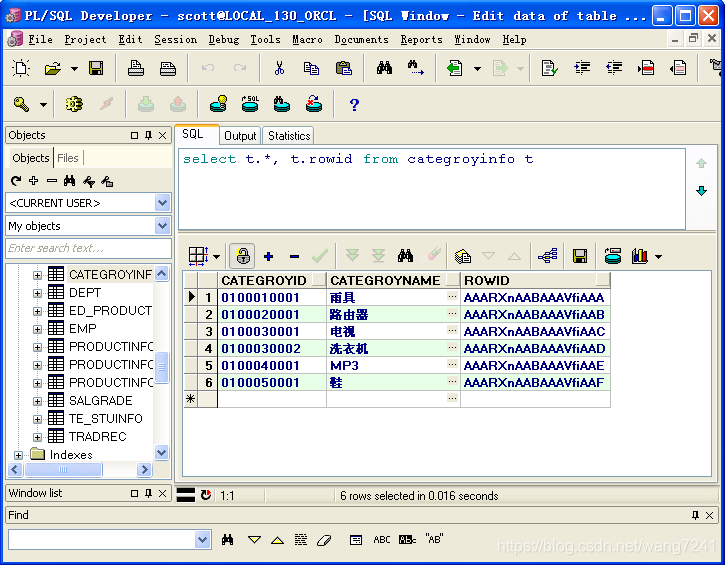725x565 pixels.
Task: Click the Save floppy disk icon
Action: [96, 68]
